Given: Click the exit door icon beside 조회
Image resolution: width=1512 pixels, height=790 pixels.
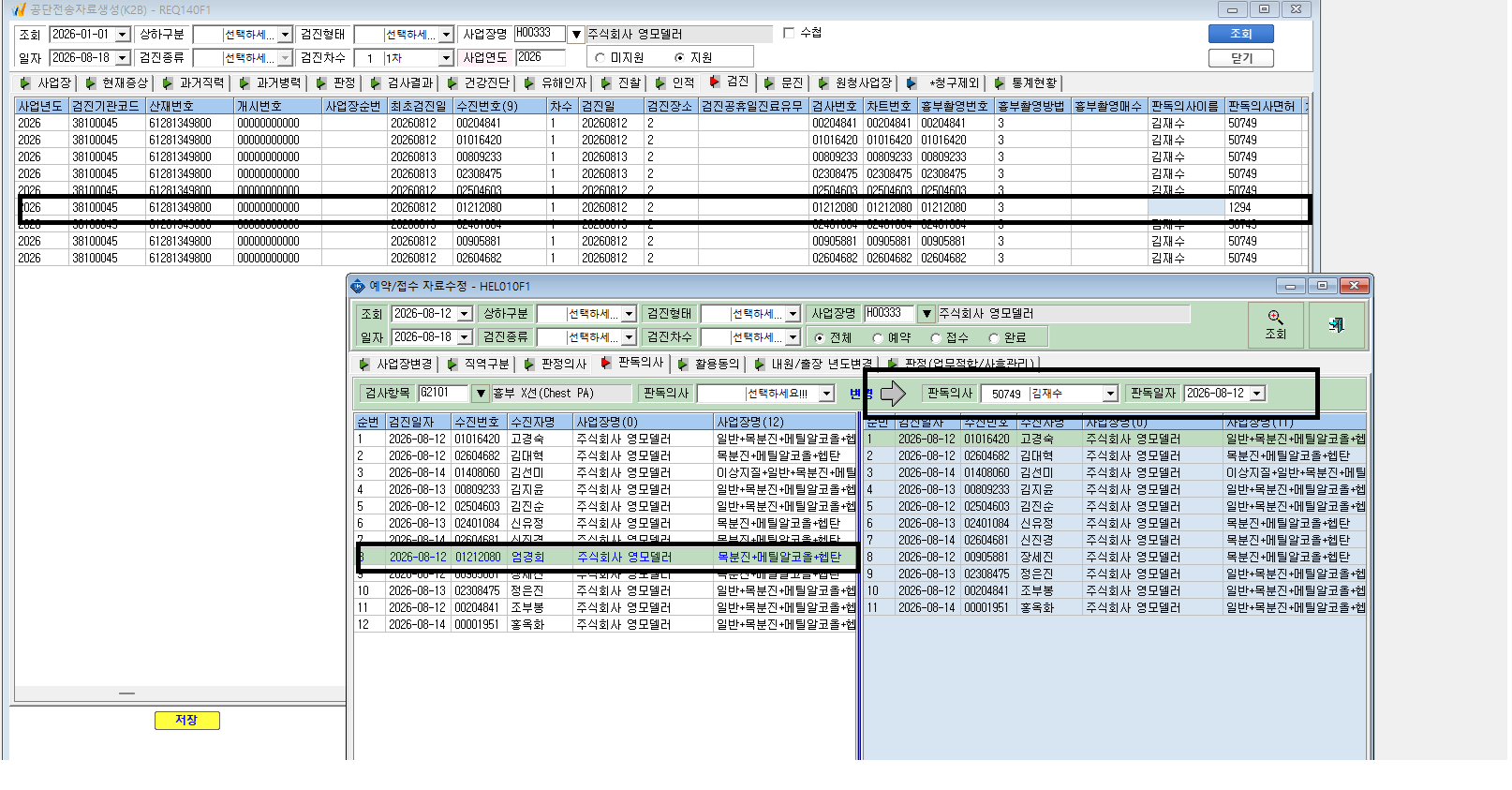Looking at the screenshot, I should click(1336, 325).
